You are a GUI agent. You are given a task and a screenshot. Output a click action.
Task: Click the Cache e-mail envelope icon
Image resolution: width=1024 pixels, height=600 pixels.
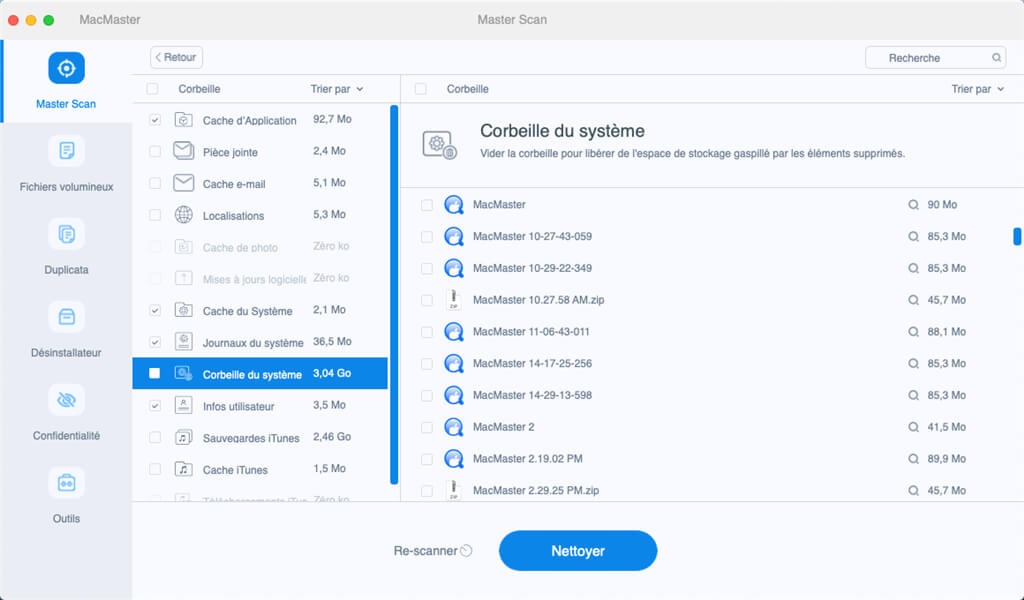pos(184,183)
